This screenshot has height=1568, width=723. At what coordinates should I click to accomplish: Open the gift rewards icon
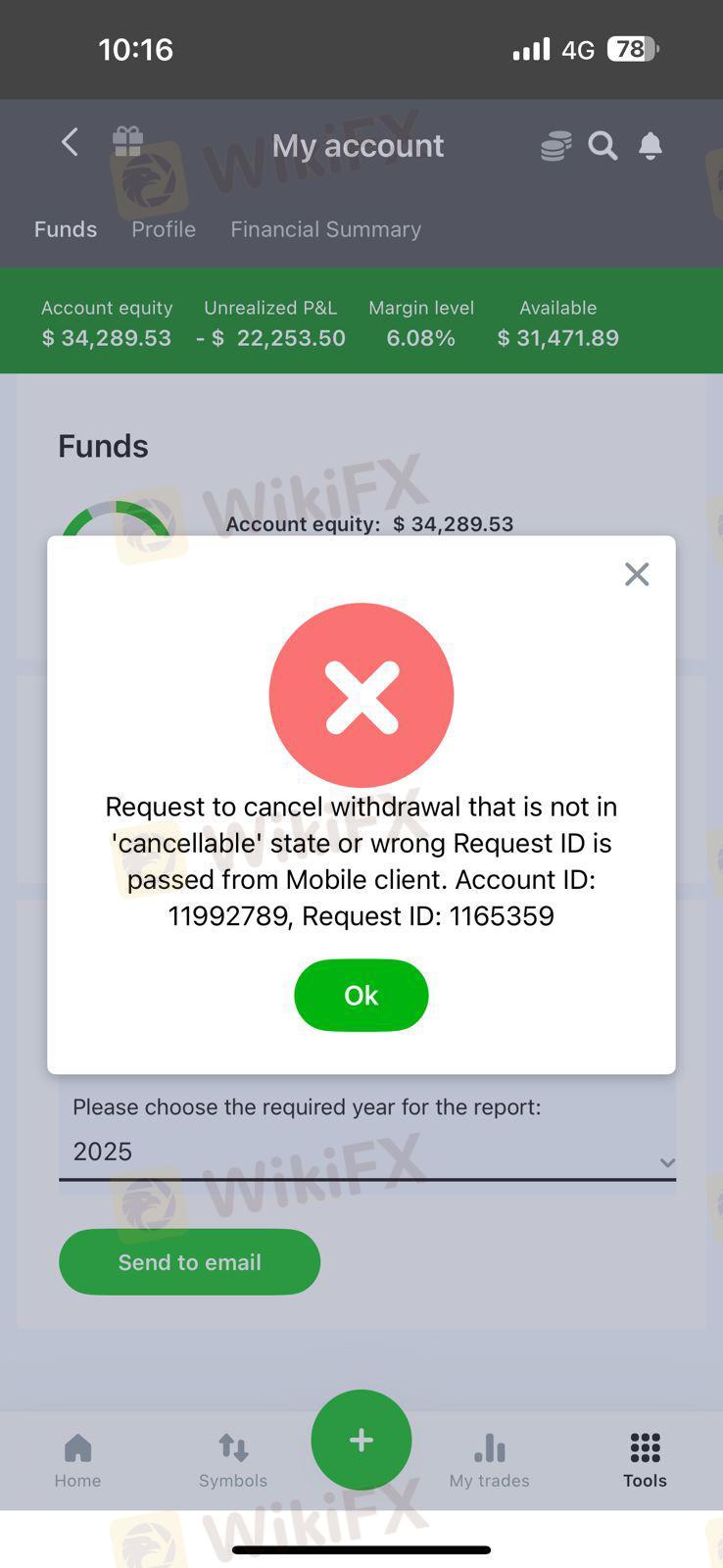127,142
